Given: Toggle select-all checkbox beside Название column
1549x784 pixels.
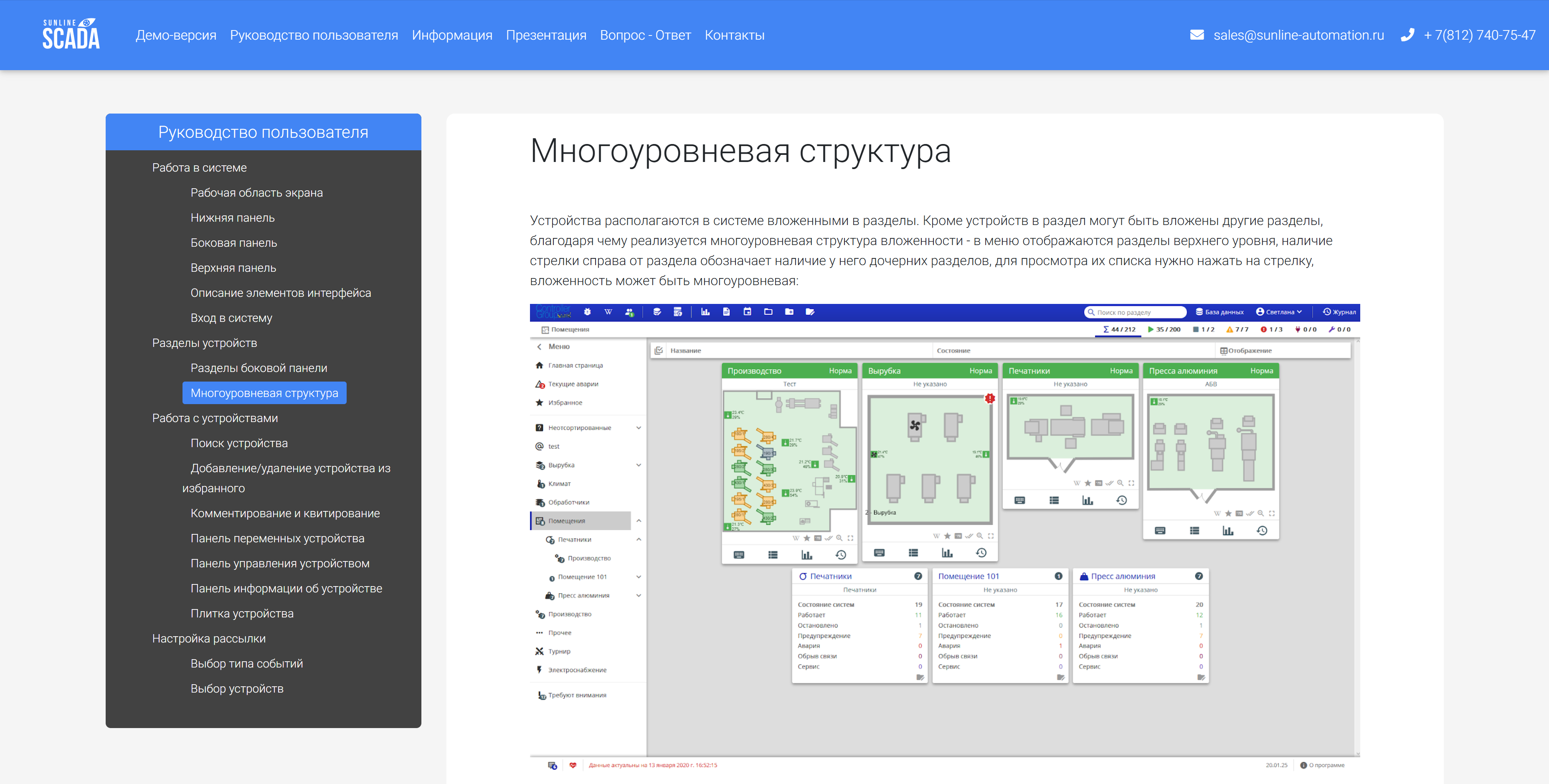Looking at the screenshot, I should (659, 351).
